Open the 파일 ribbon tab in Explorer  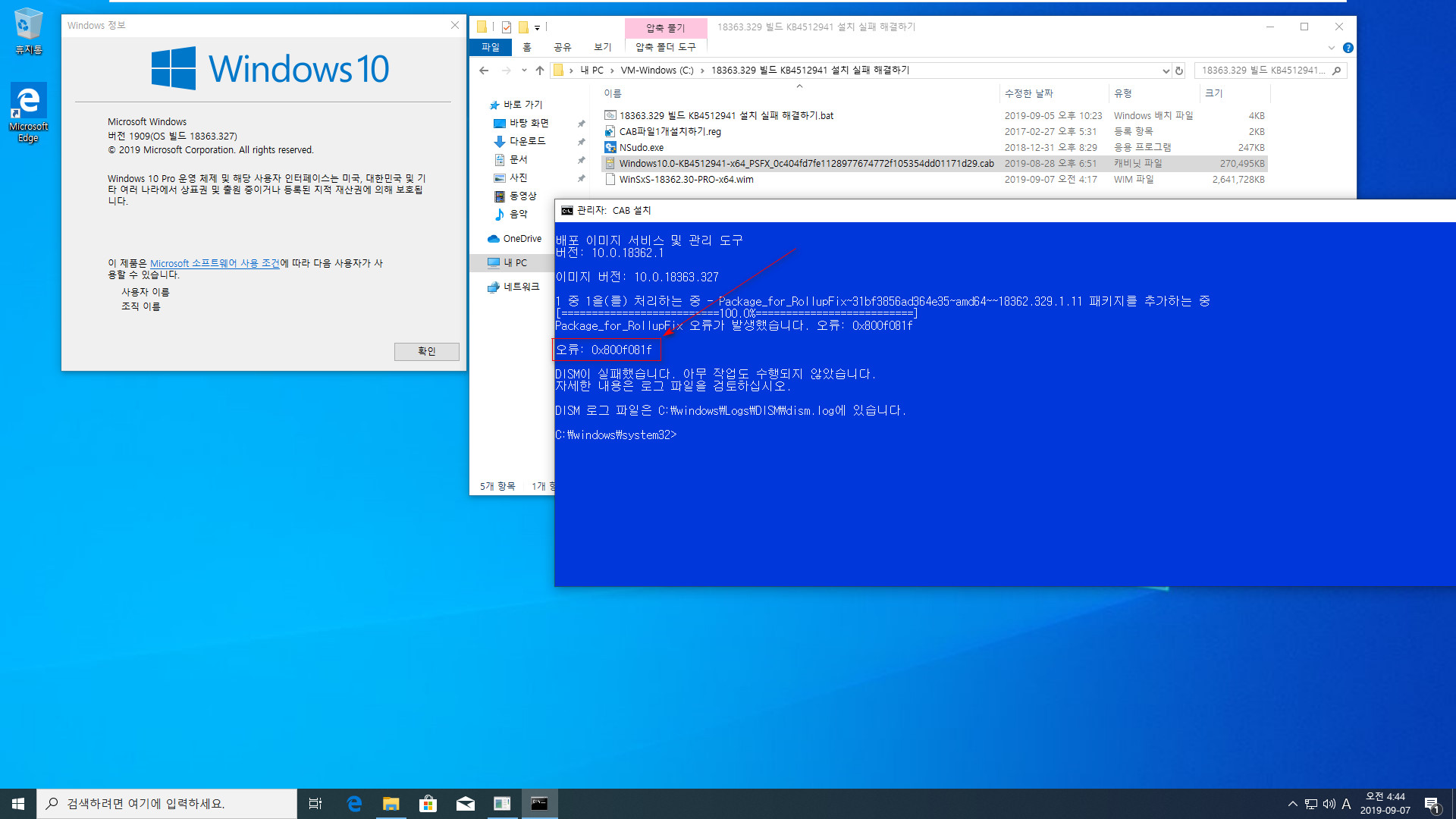[x=491, y=47]
